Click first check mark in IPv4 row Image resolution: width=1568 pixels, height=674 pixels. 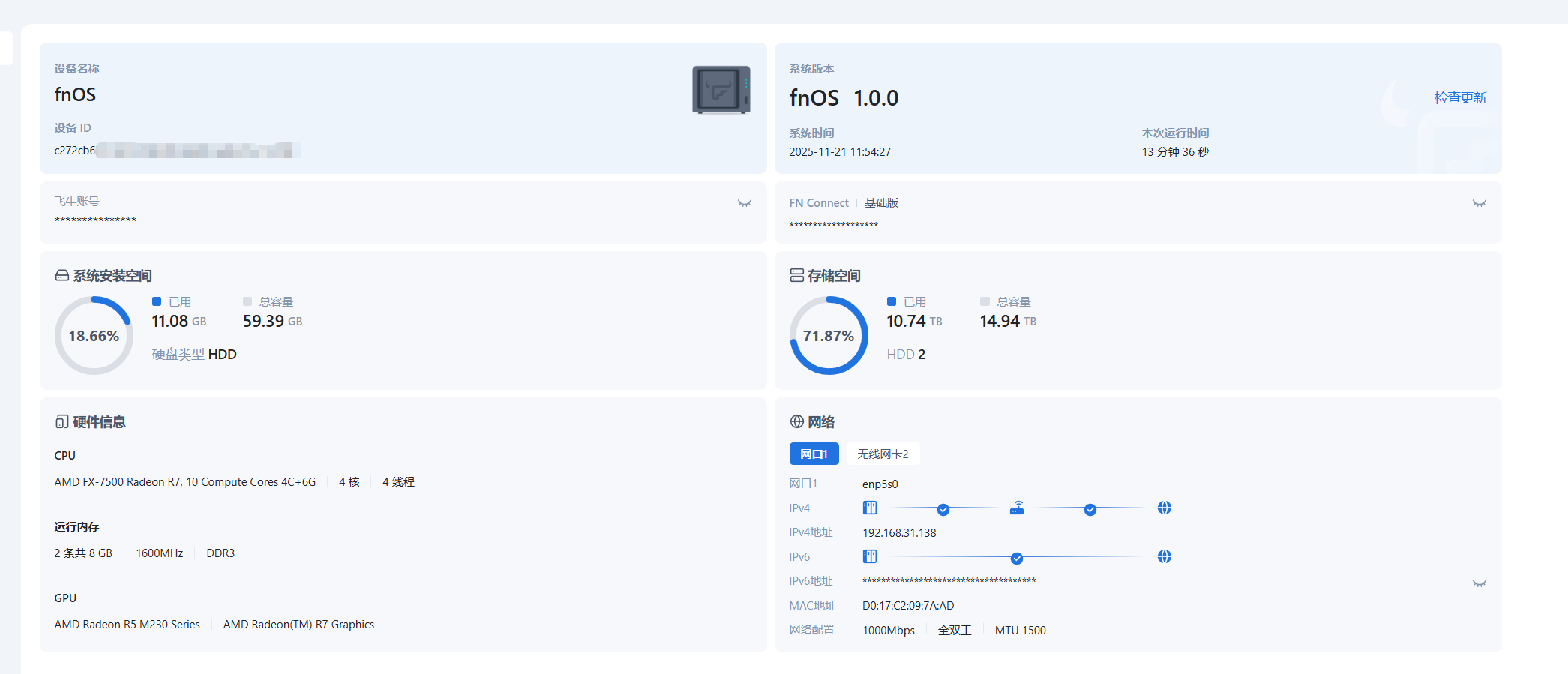pos(943,510)
